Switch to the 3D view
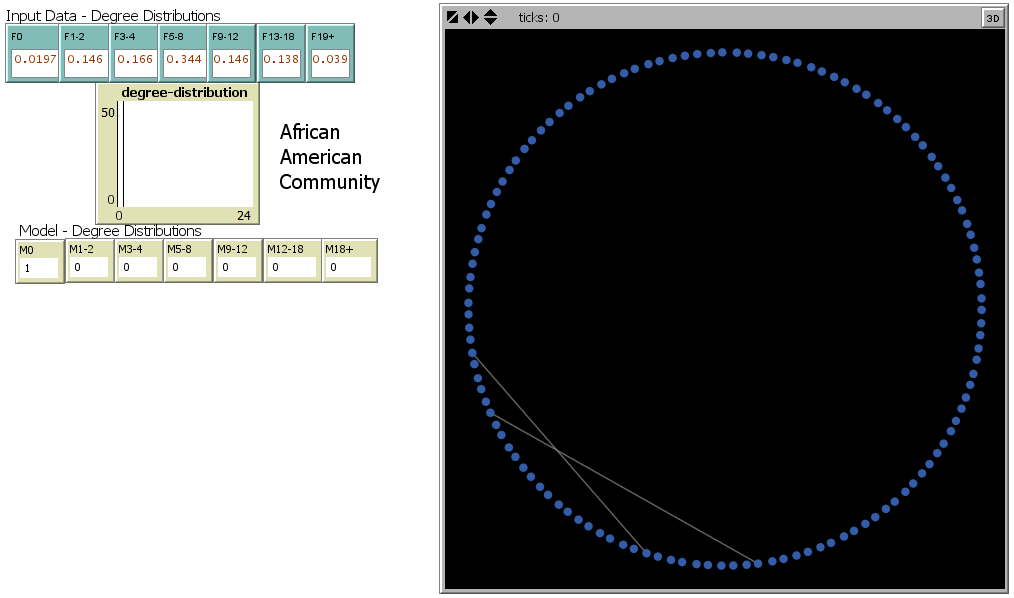1014x598 pixels. click(x=992, y=17)
